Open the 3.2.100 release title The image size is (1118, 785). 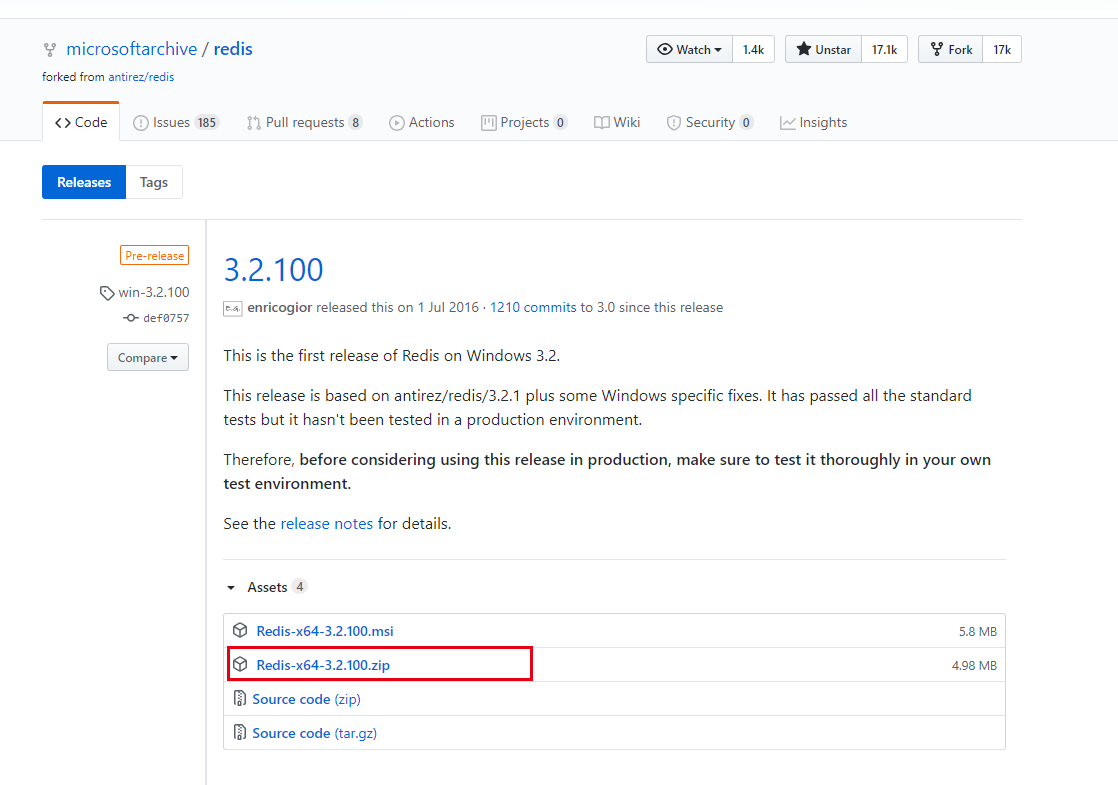click(x=273, y=270)
